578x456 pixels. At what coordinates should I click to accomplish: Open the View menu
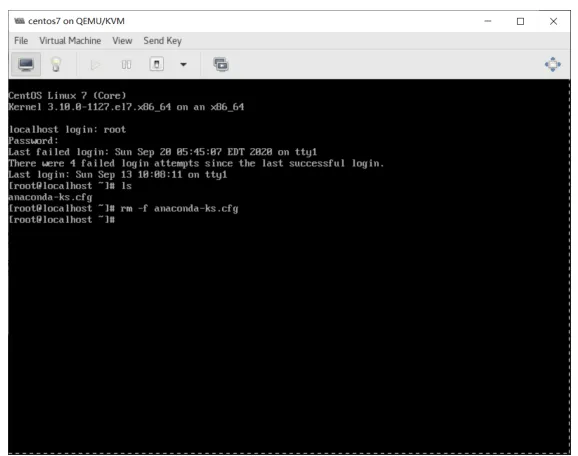click(x=122, y=41)
